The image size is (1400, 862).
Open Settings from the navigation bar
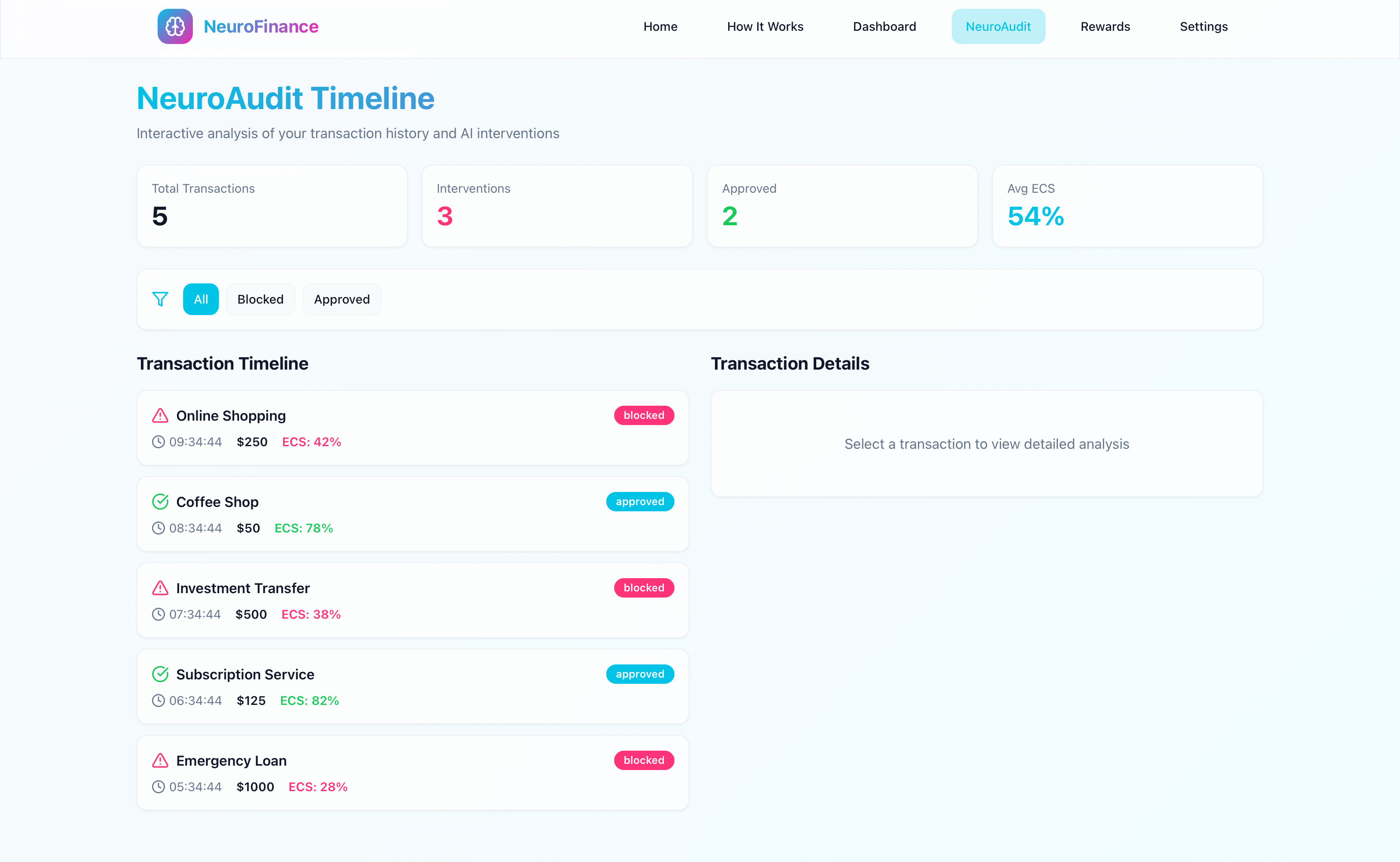[1203, 26]
